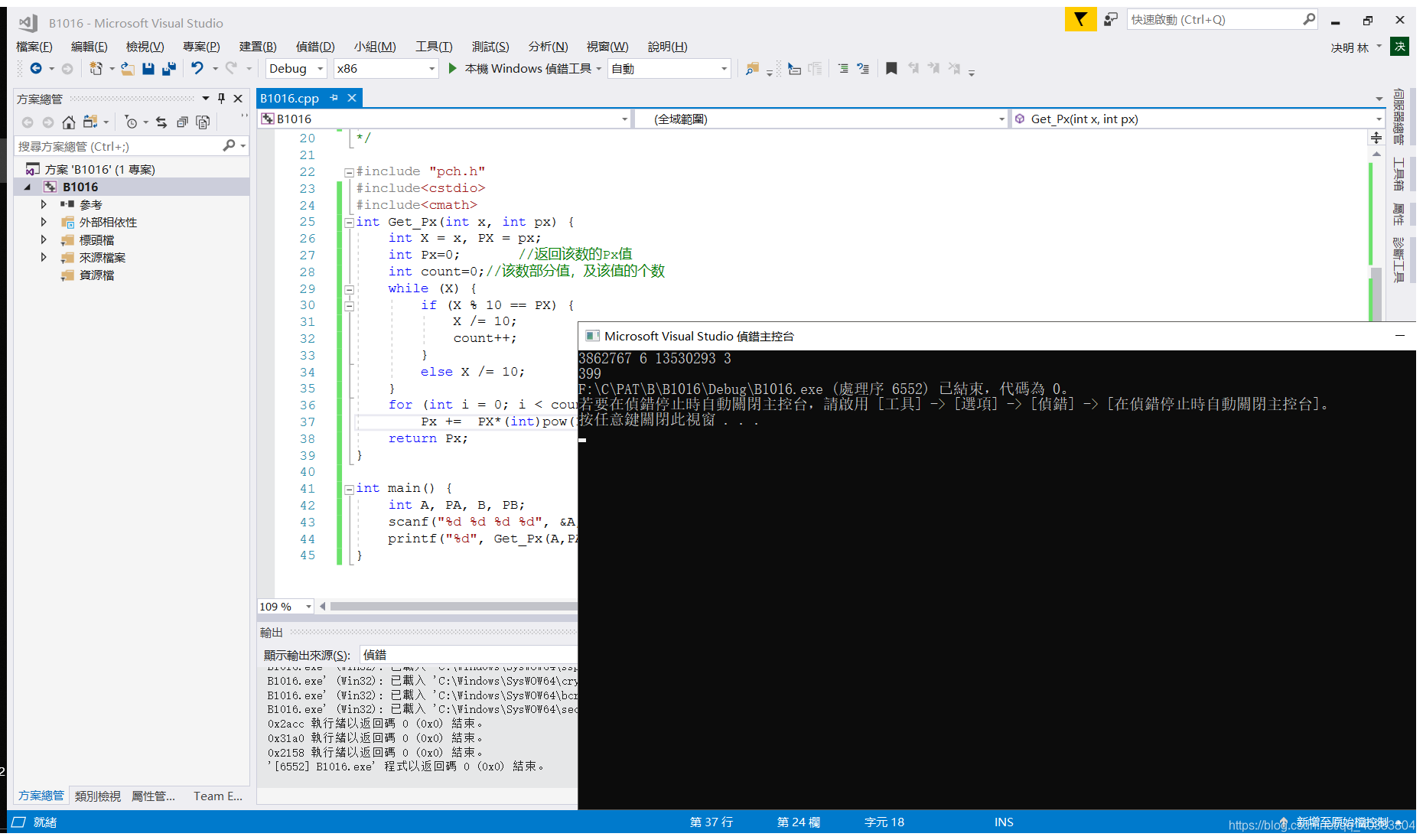Click the Home icon in Solution Explorer
This screenshot has width=1423, height=840.
pos(69,122)
